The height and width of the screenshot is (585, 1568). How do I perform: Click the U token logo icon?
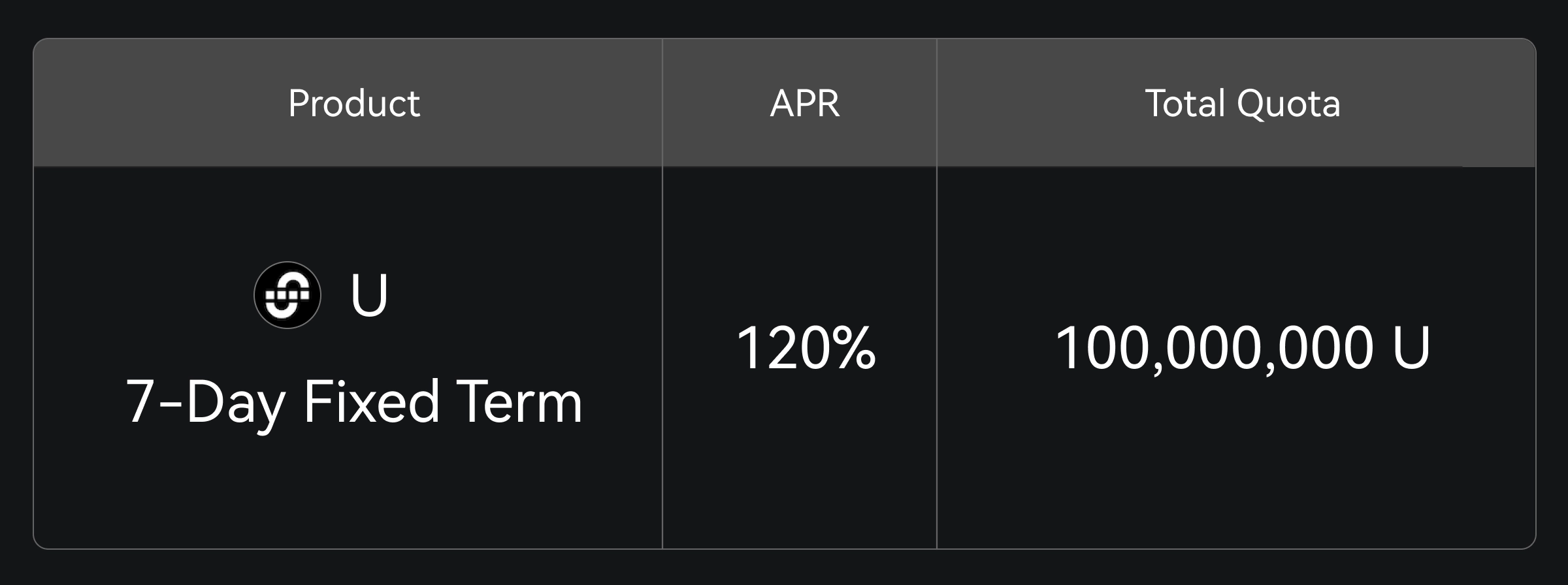click(x=287, y=295)
